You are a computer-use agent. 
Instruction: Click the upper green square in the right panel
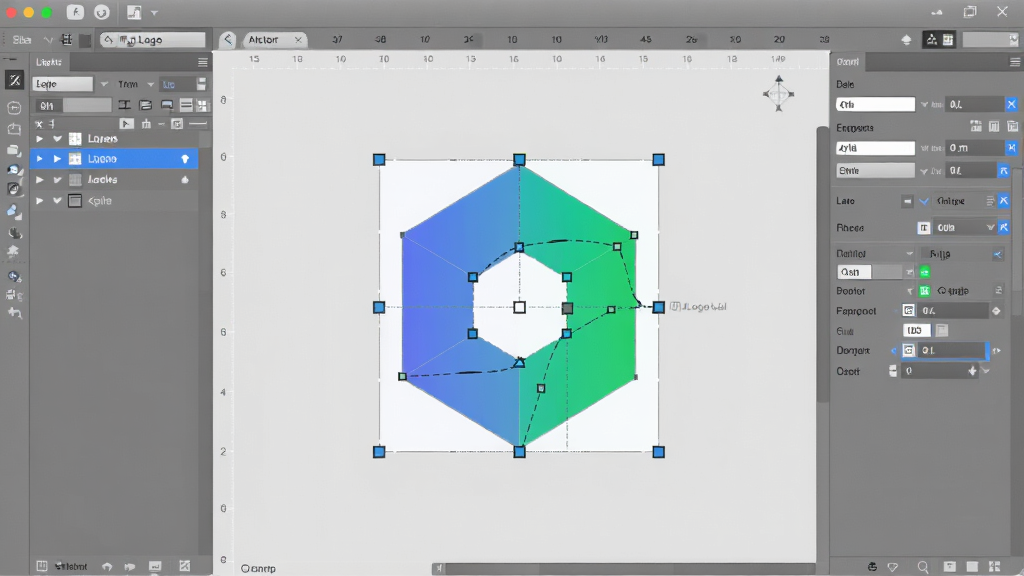coord(925,272)
